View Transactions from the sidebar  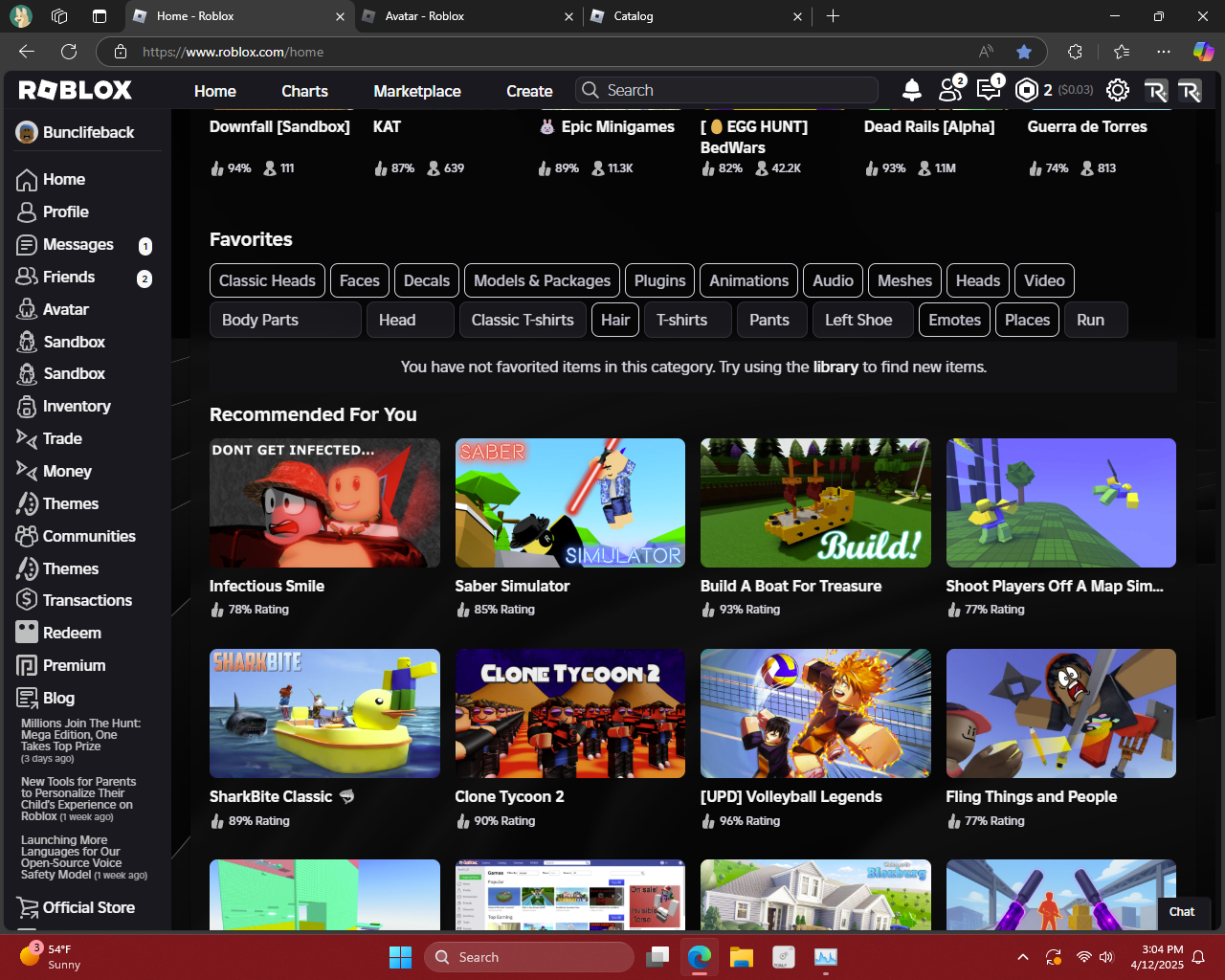(x=74, y=601)
